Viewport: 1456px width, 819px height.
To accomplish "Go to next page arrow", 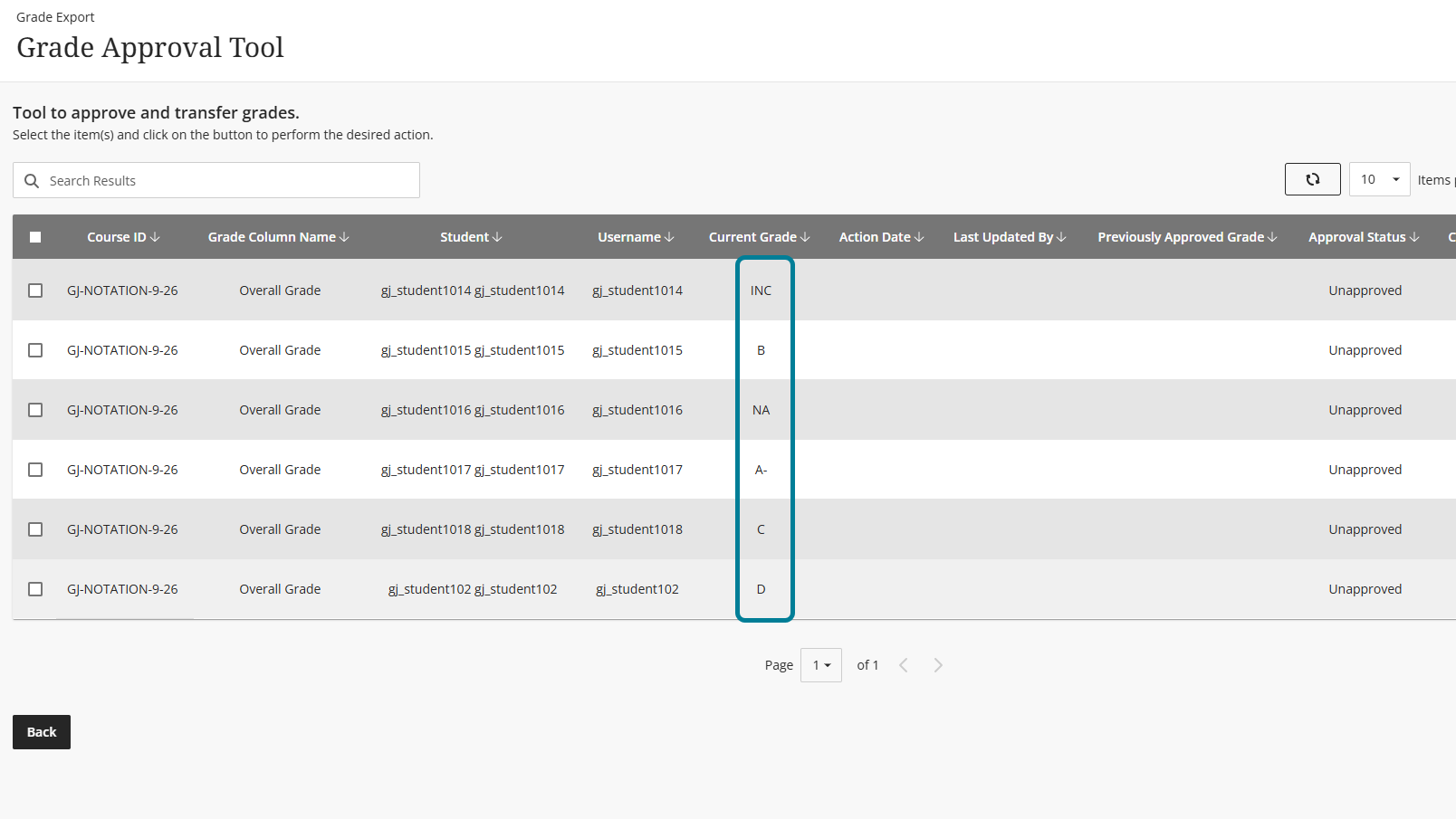I will (x=938, y=665).
